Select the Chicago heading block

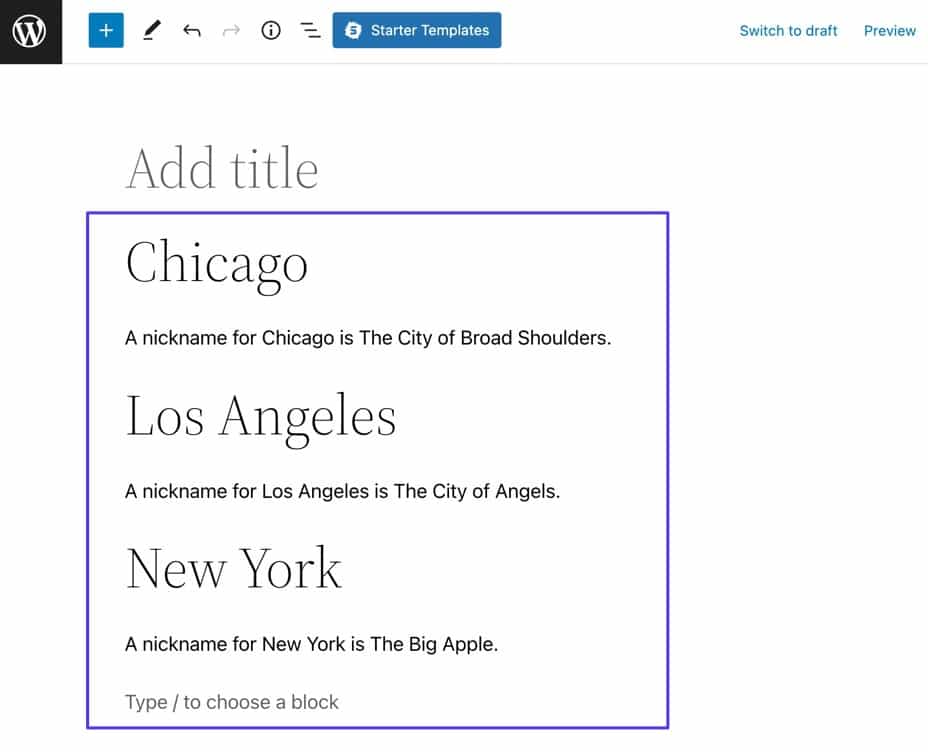(217, 263)
